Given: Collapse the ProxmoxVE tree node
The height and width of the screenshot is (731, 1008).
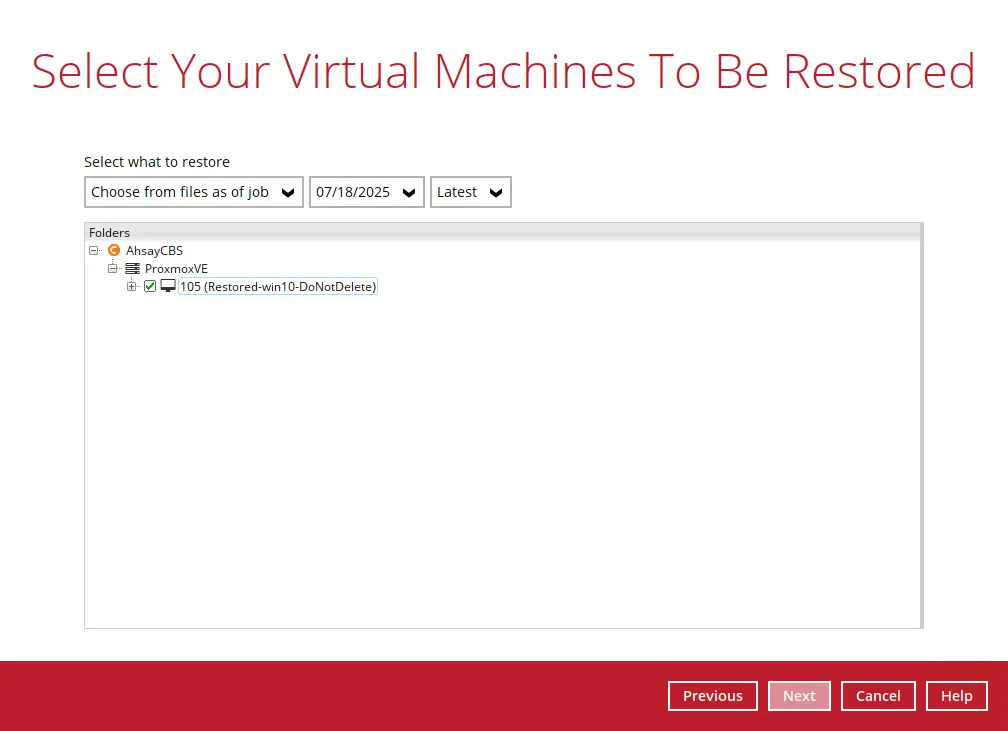Looking at the screenshot, I should coord(113,268).
